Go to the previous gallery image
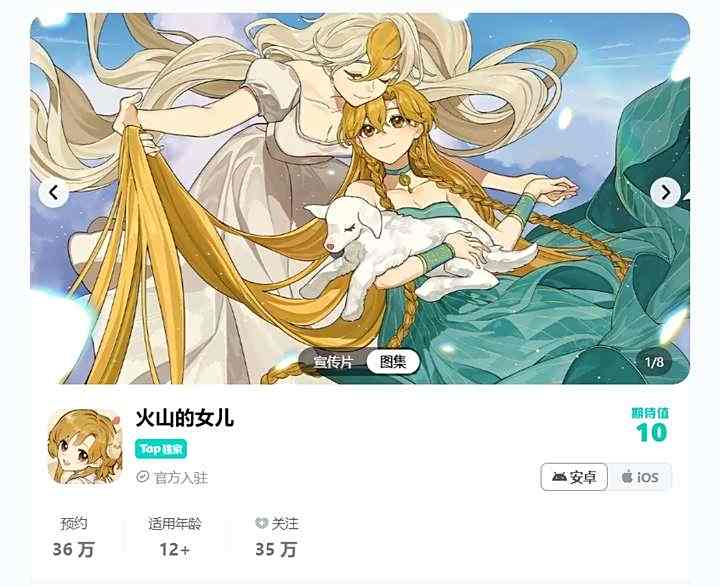 click(x=54, y=192)
